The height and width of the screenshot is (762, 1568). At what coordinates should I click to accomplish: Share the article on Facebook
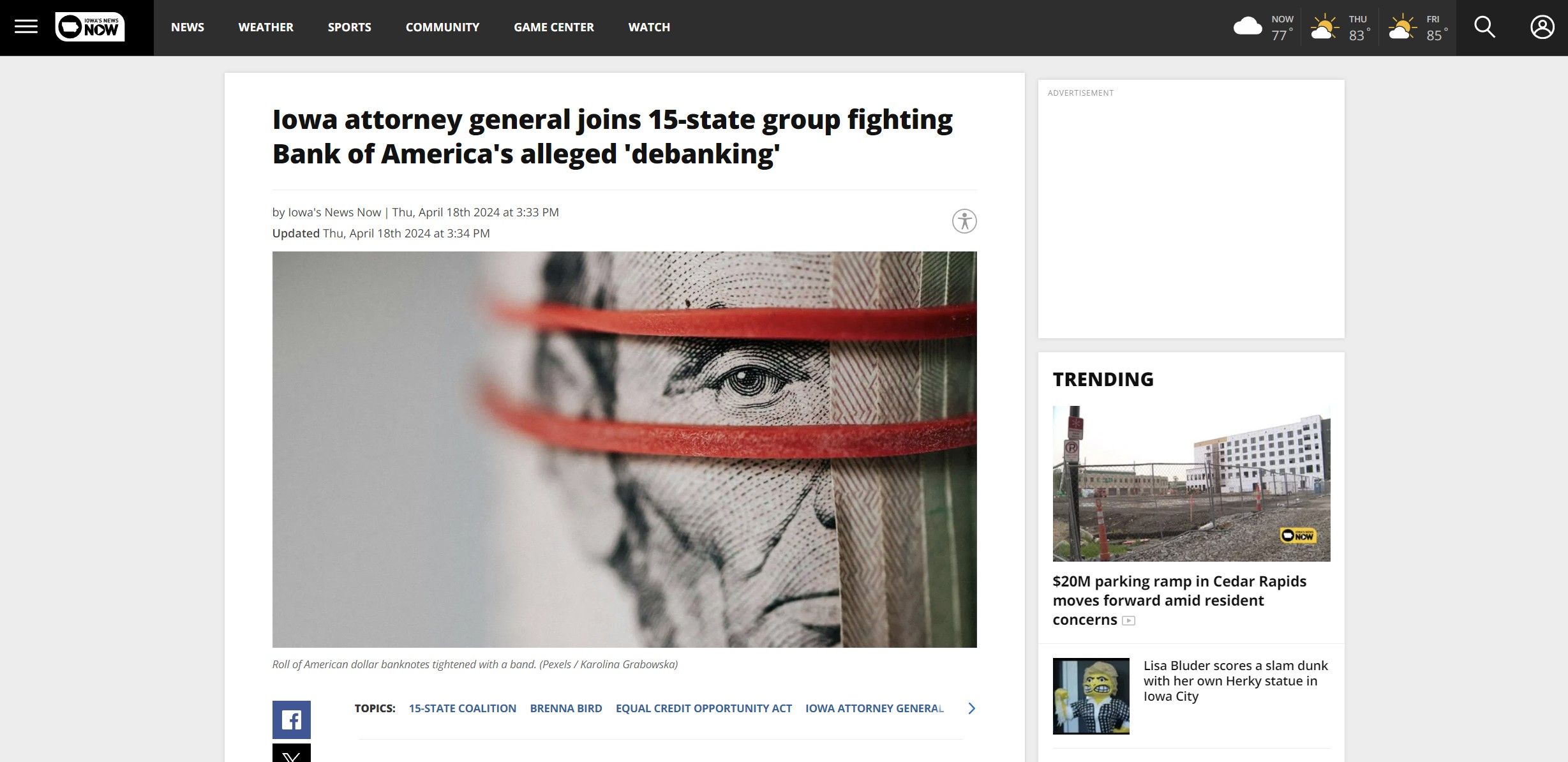tap(292, 720)
